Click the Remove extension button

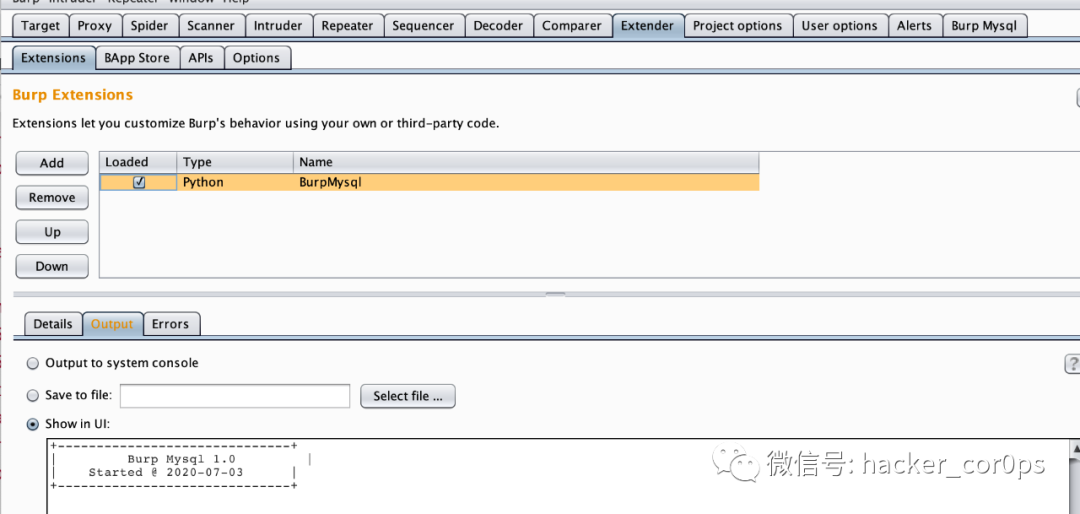[52, 198]
